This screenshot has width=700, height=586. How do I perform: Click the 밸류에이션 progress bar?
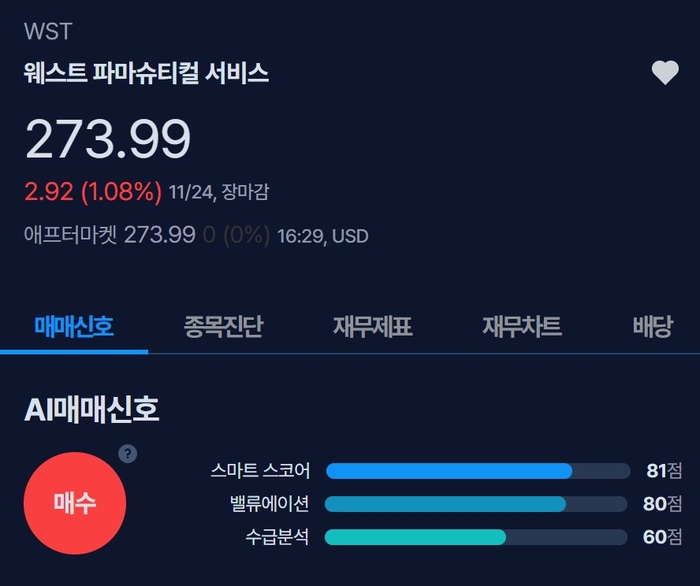[x=475, y=504]
